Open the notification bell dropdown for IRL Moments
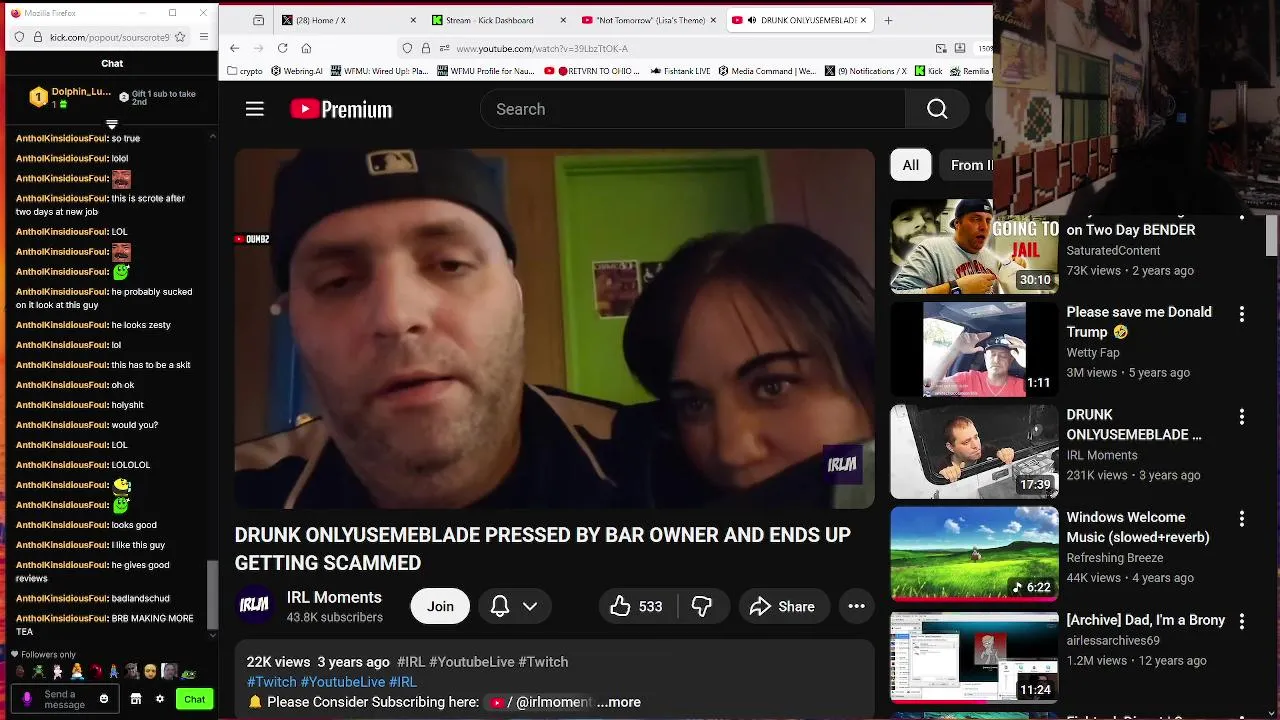Viewport: 1280px width, 720px height. point(514,606)
